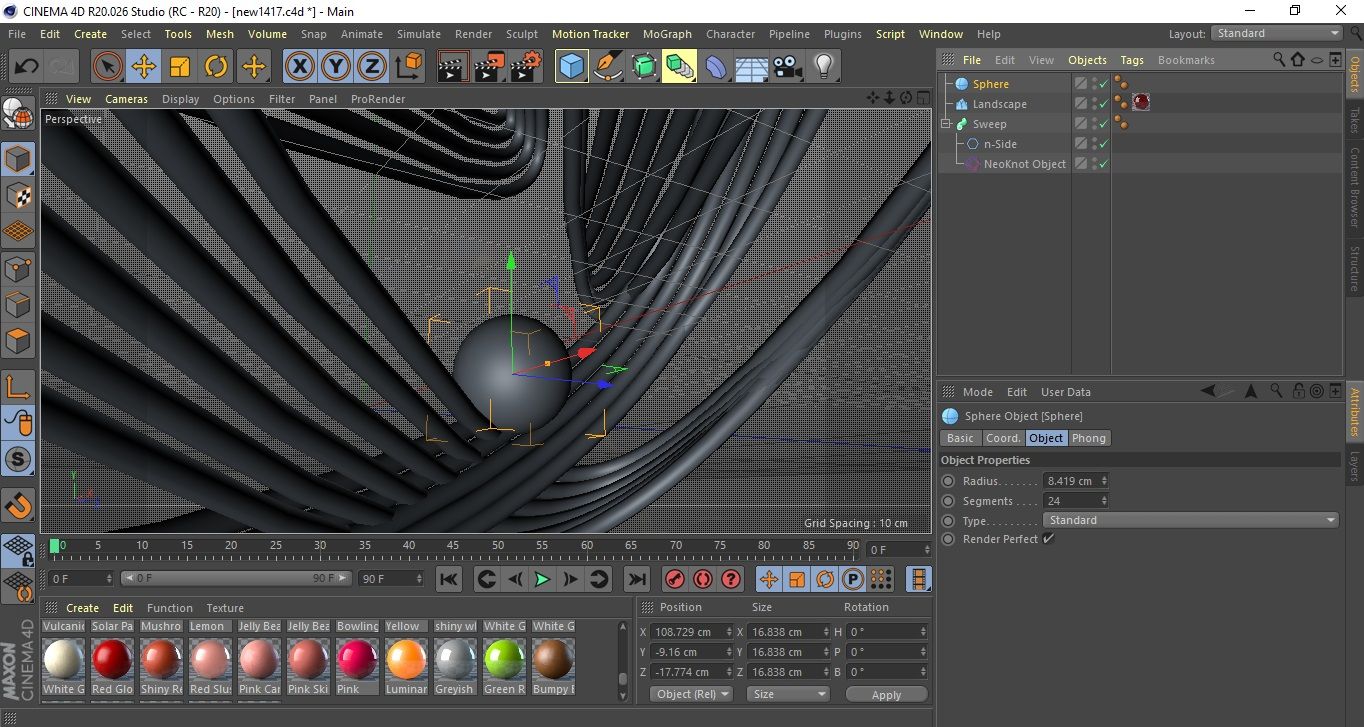This screenshot has height=727, width=1364.
Task: Select the orange Luminar material swatch
Action: (x=407, y=659)
